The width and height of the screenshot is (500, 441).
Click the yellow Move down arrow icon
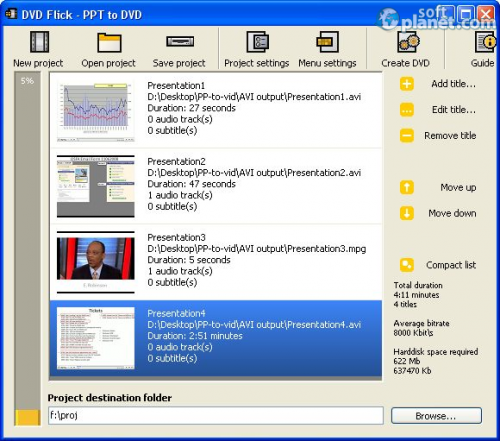[407, 213]
